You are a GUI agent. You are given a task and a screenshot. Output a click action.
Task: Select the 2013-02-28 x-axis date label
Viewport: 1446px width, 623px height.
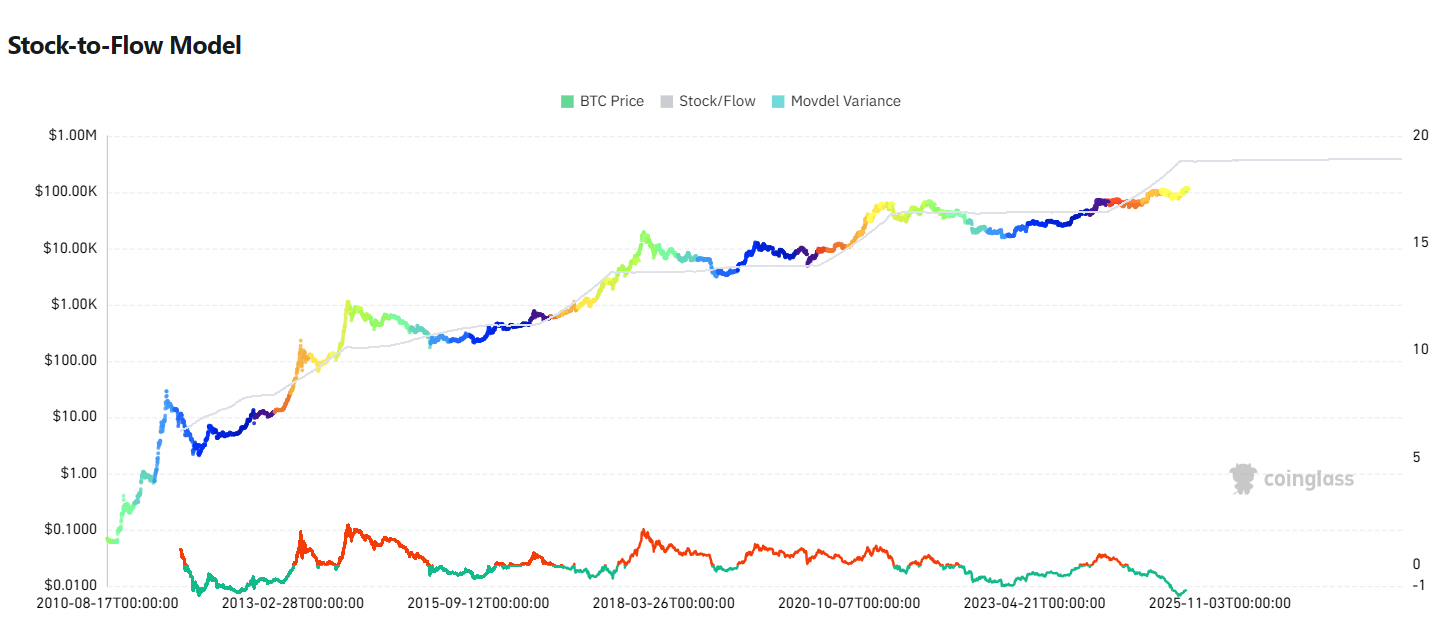(x=293, y=603)
